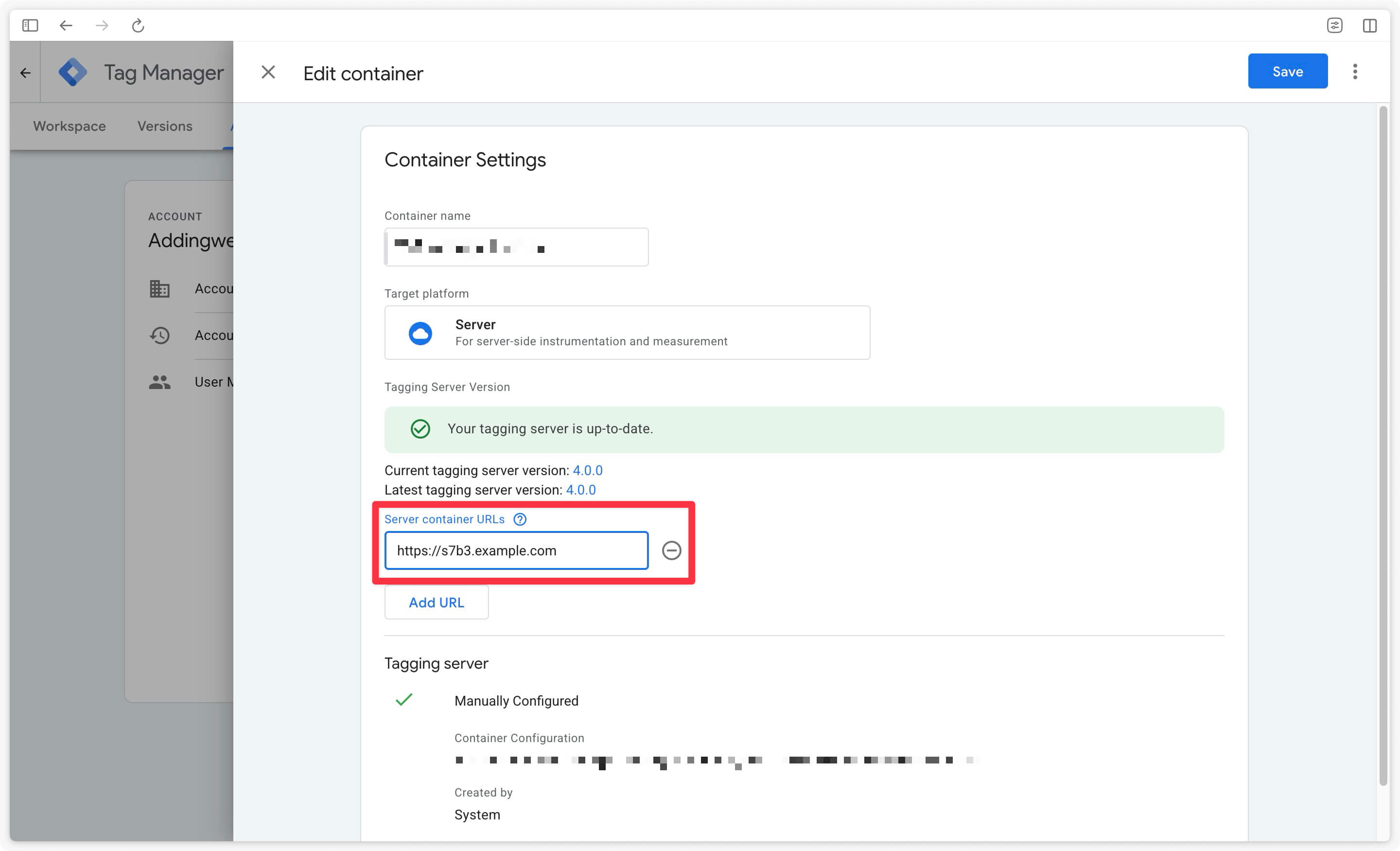Click inside the server container URL field
This screenshot has width=1400, height=851.
click(x=516, y=550)
